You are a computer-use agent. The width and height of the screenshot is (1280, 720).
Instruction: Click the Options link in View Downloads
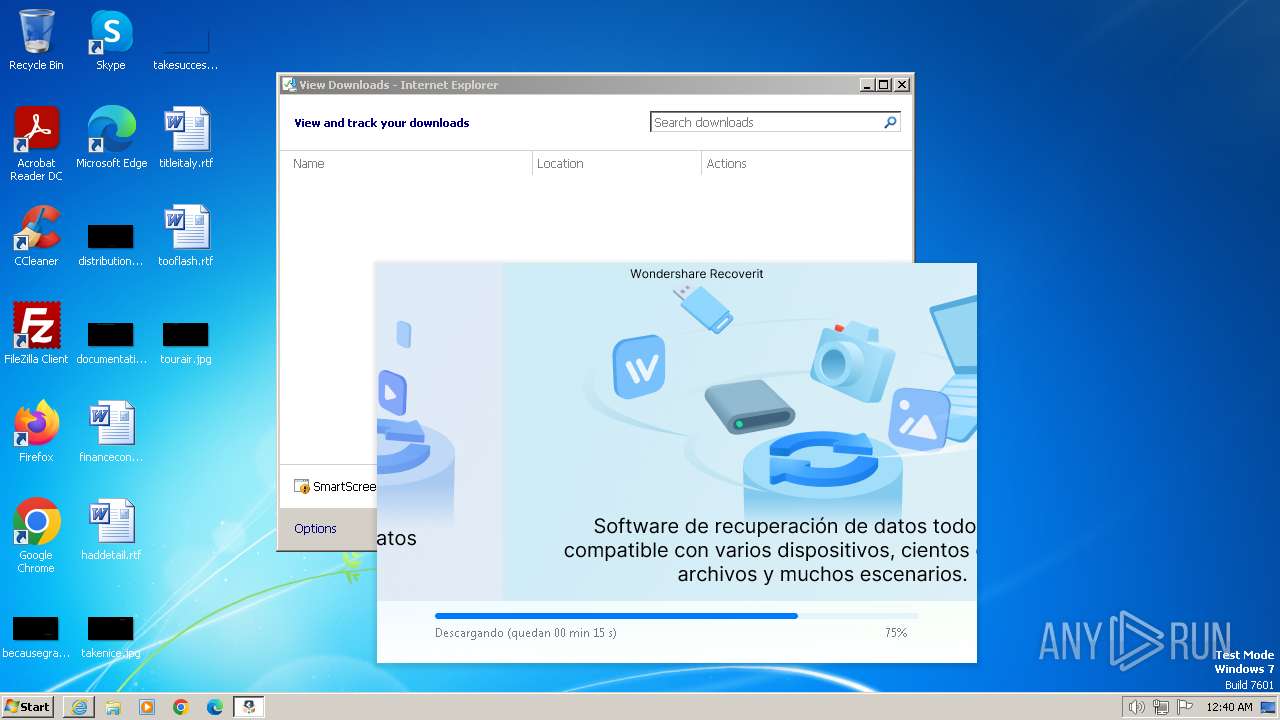point(315,528)
